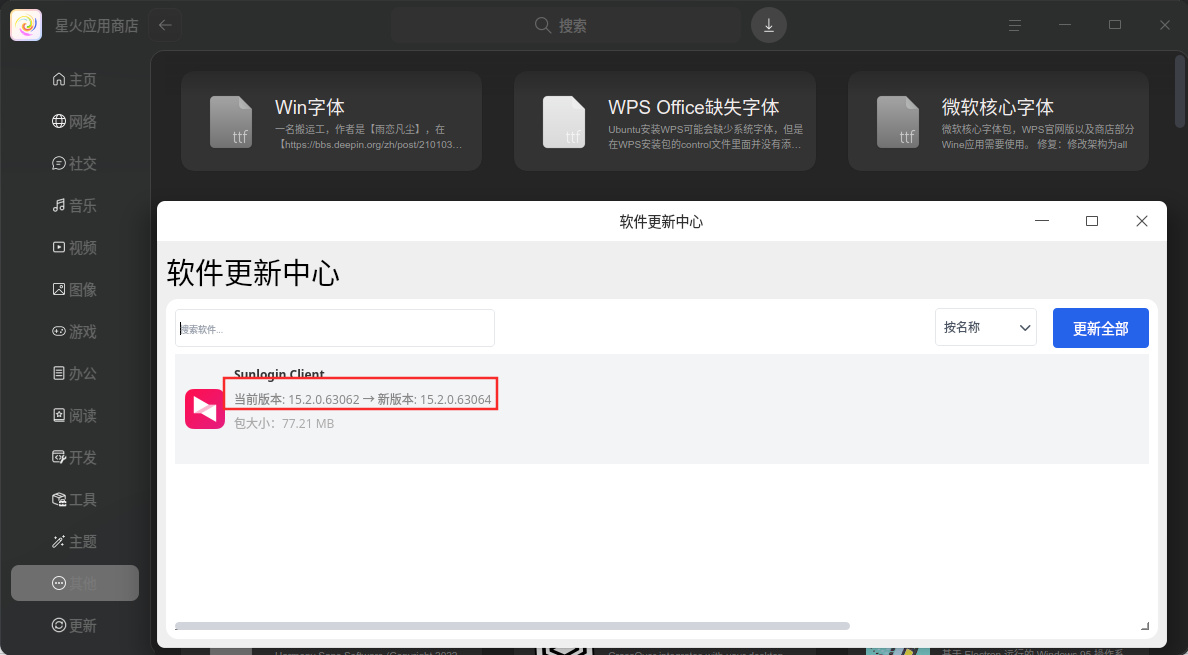The image size is (1188, 655).
Task: Click the WPS Office缺失字体 ttf icon
Action: point(564,122)
